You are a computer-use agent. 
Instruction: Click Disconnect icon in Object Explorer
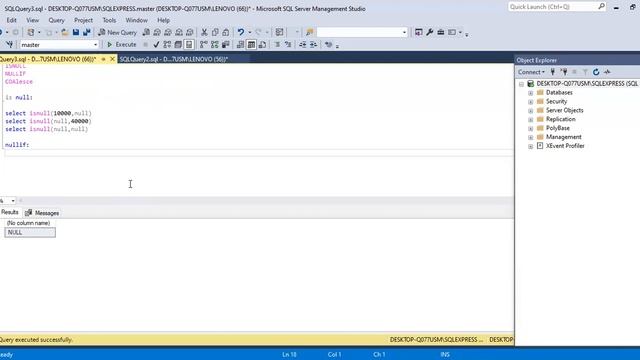(564, 72)
